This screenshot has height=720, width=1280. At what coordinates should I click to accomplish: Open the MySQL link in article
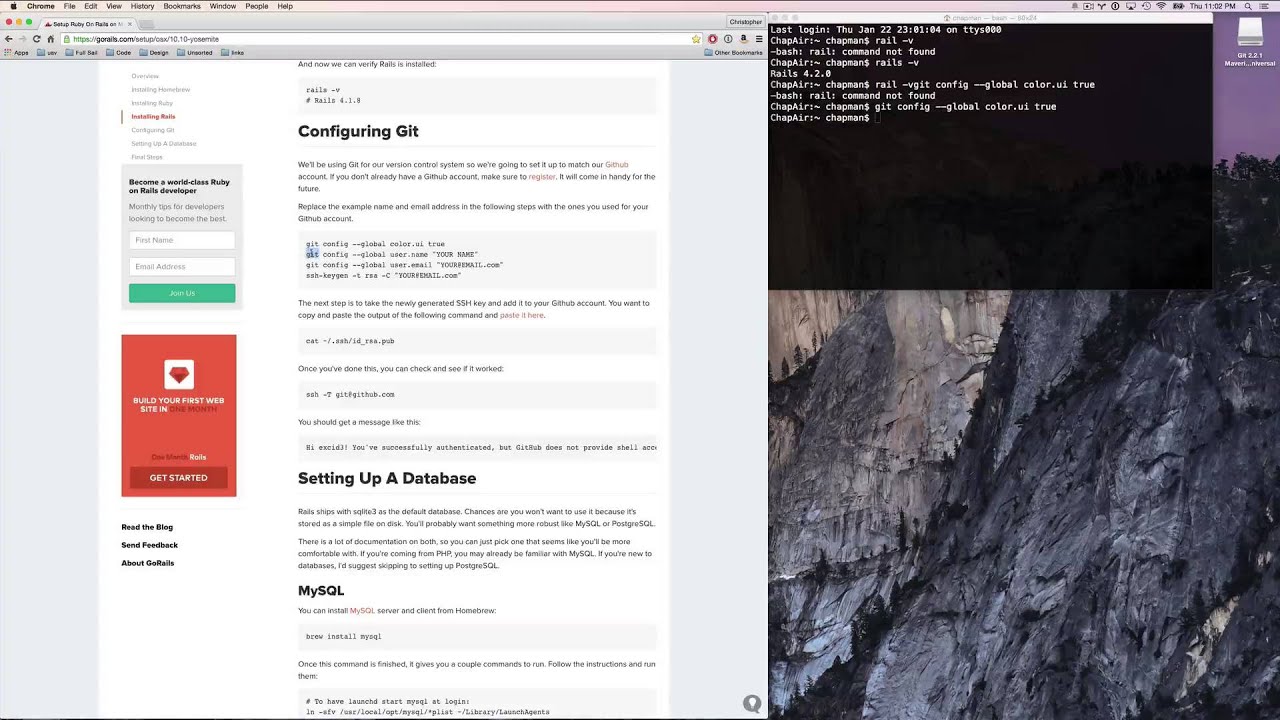362,610
